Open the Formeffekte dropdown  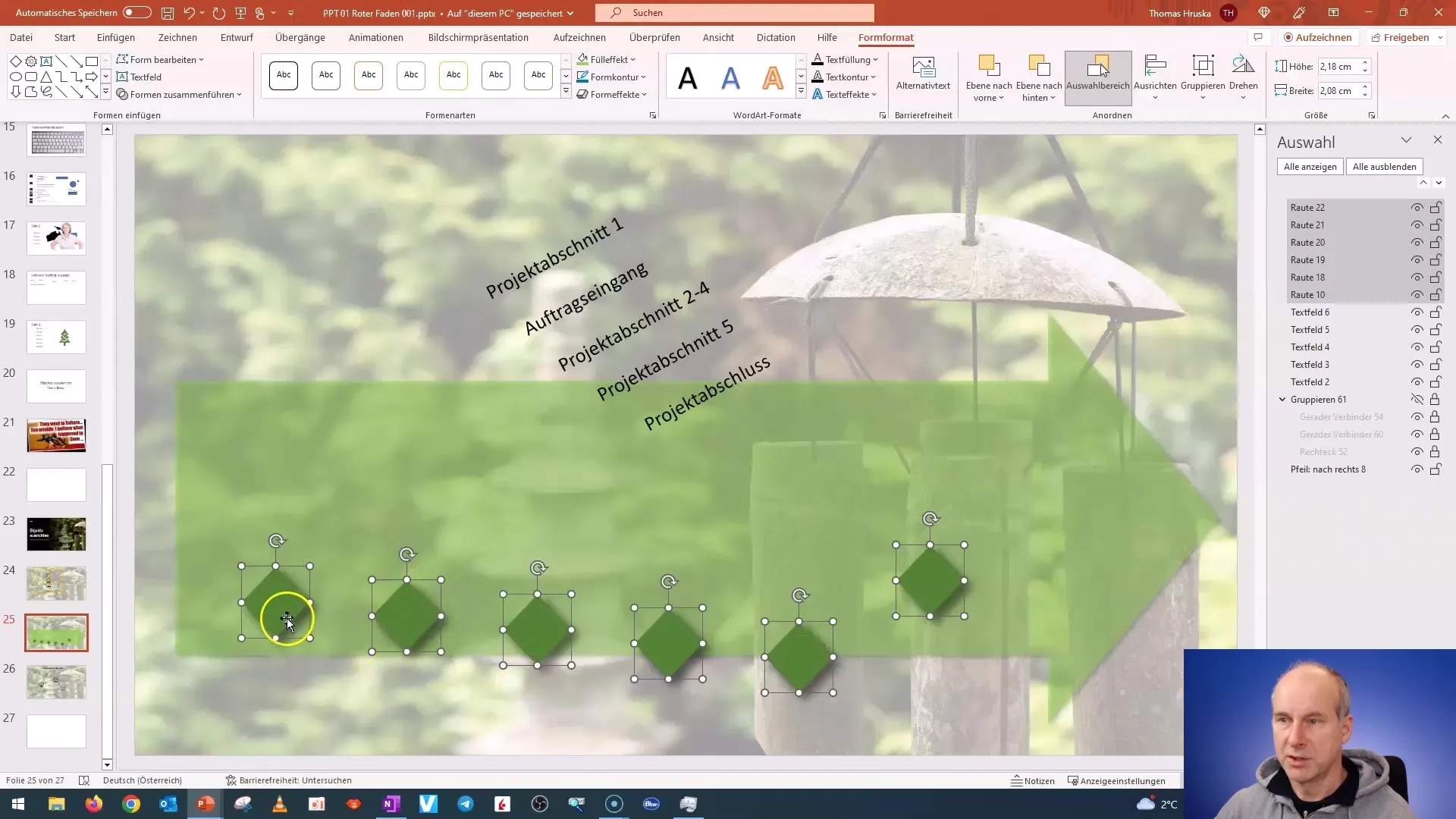click(612, 94)
